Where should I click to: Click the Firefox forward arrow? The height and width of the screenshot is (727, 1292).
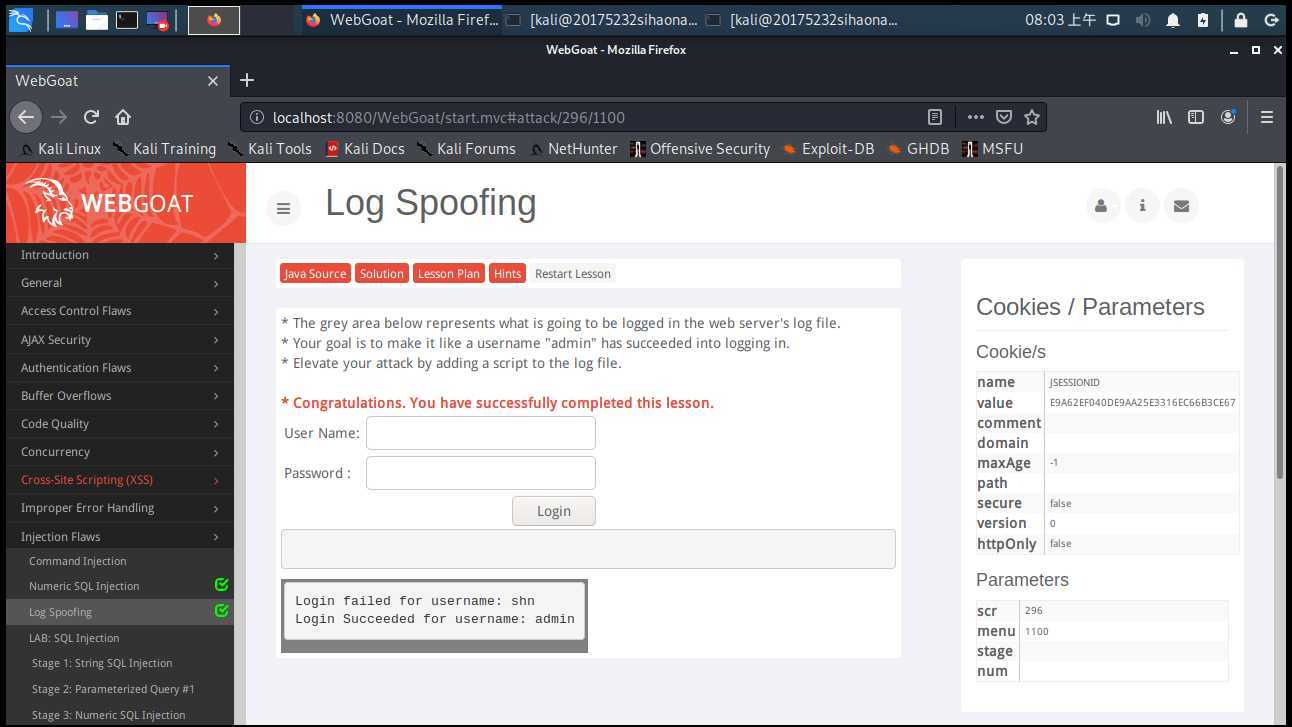(59, 117)
